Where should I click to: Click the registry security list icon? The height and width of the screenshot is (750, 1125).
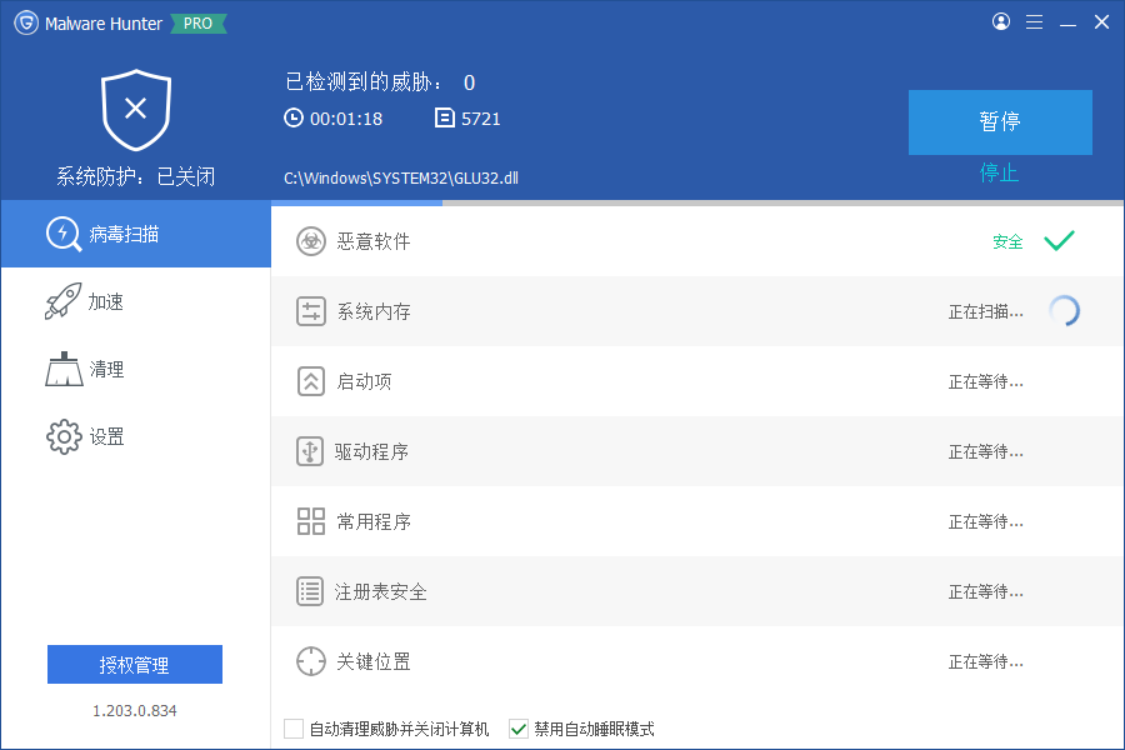point(310,591)
